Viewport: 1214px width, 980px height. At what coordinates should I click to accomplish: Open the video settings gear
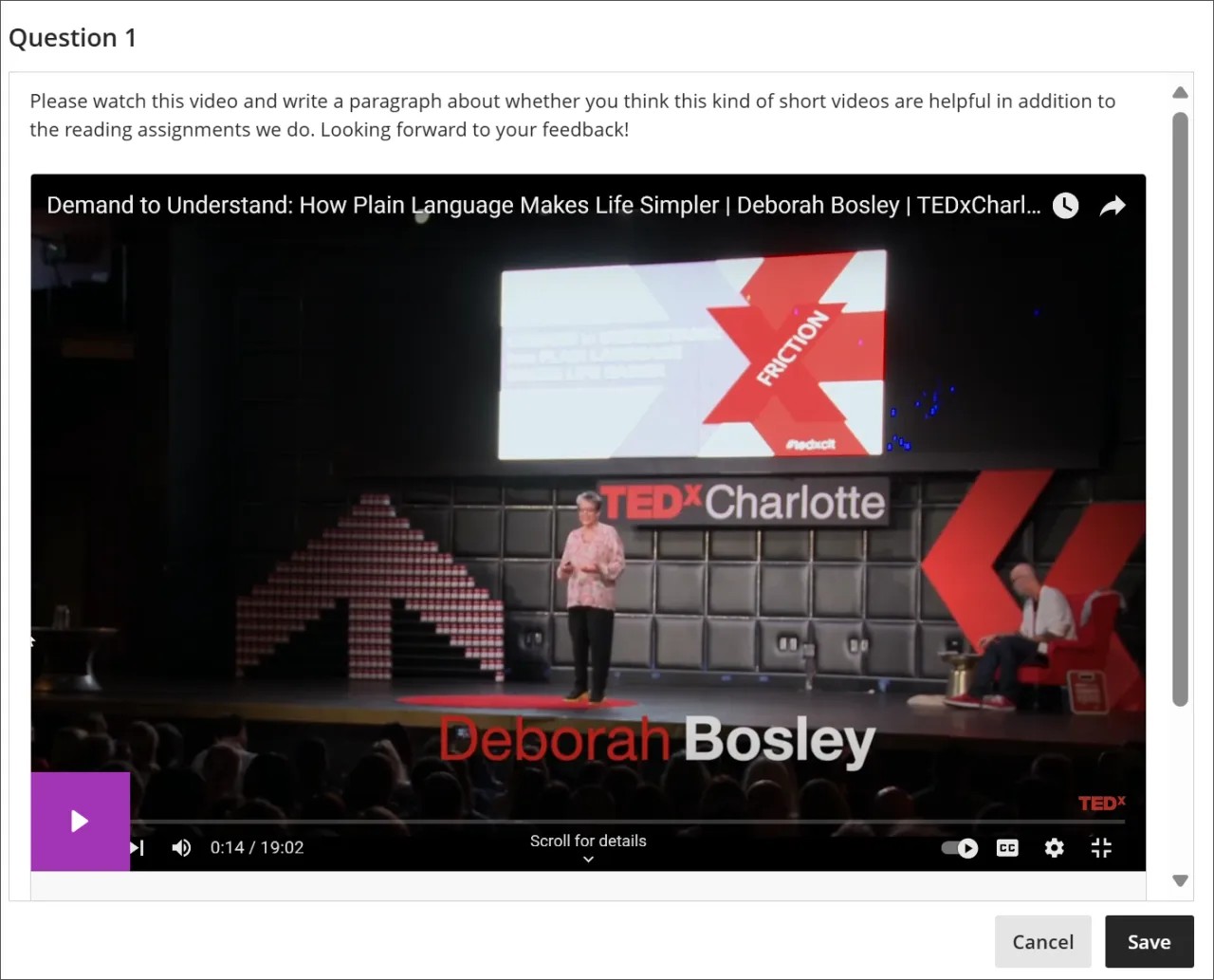pos(1054,847)
